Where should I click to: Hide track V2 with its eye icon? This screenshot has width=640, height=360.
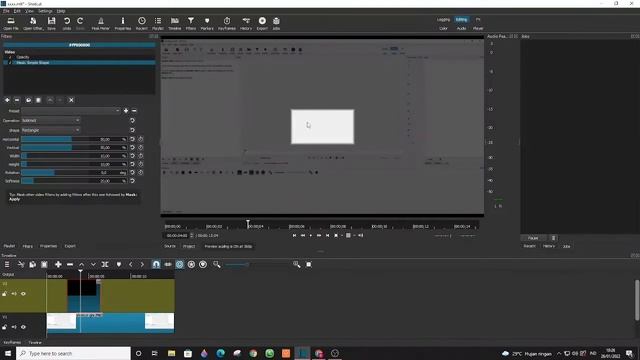point(23,294)
